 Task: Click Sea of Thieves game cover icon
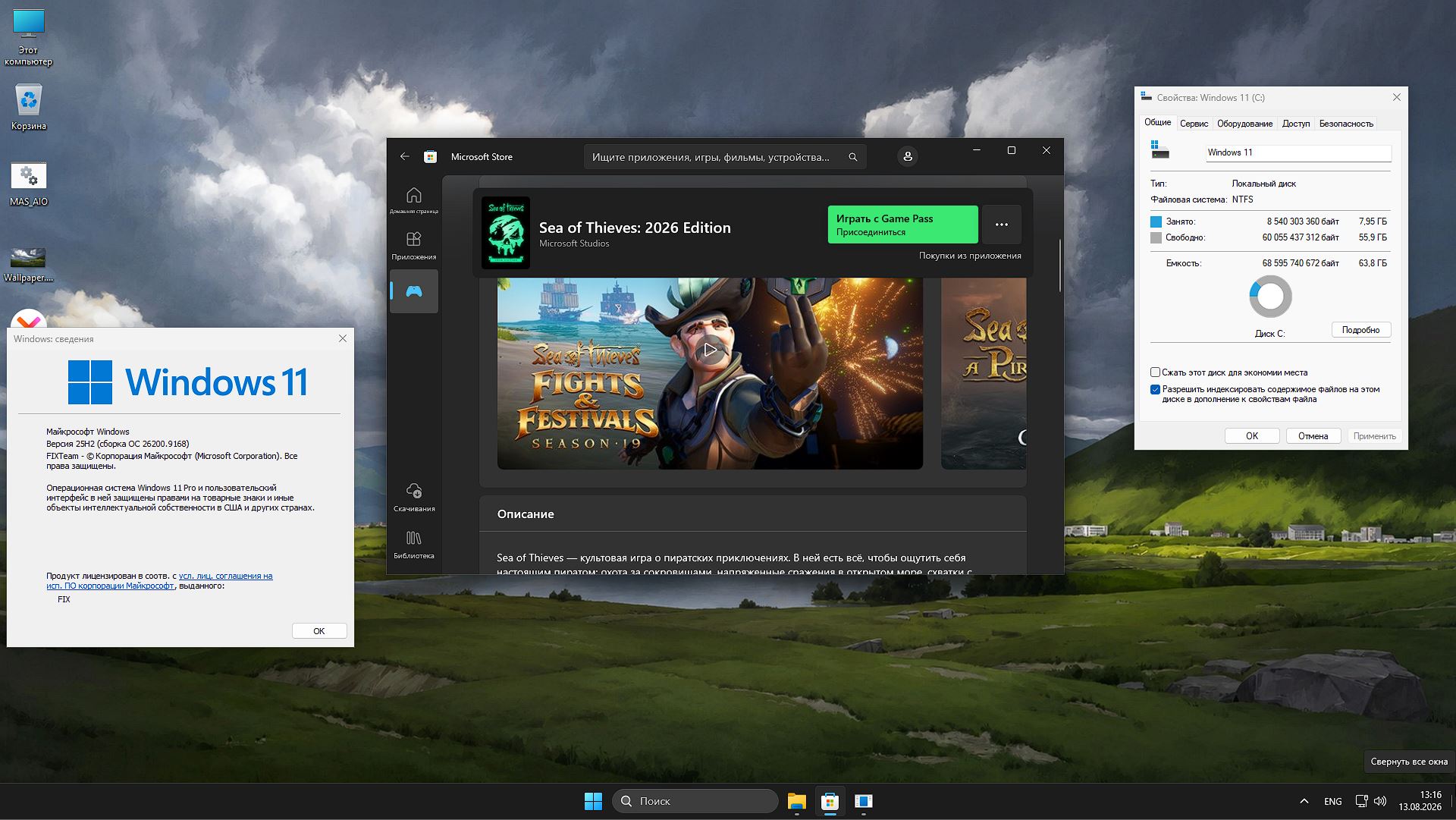pyautogui.click(x=506, y=233)
